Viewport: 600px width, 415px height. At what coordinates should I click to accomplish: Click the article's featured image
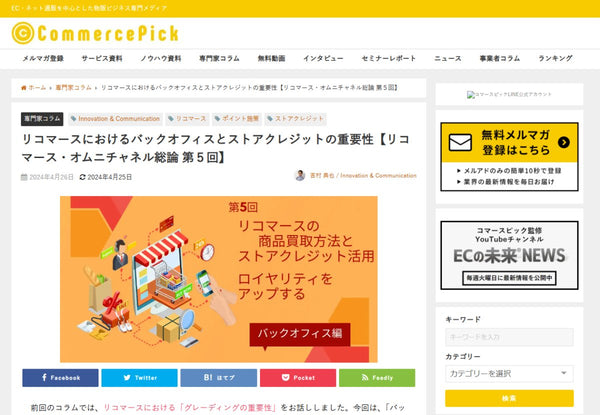(218, 279)
